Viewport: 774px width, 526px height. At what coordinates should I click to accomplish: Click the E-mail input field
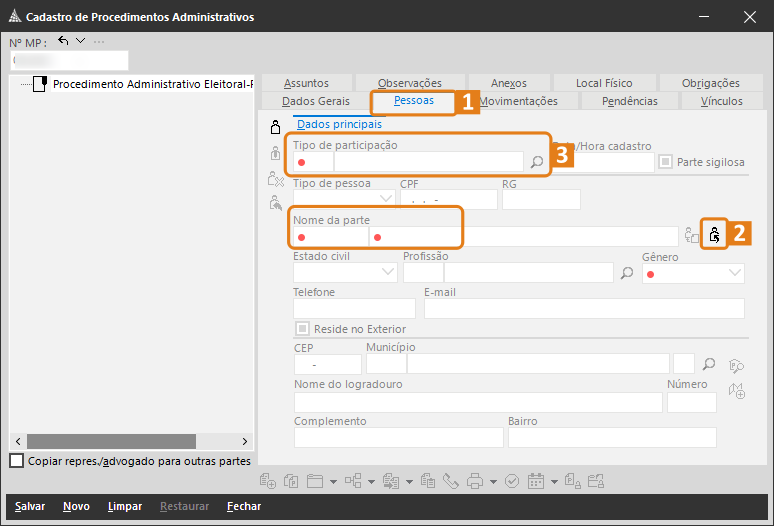tap(584, 308)
